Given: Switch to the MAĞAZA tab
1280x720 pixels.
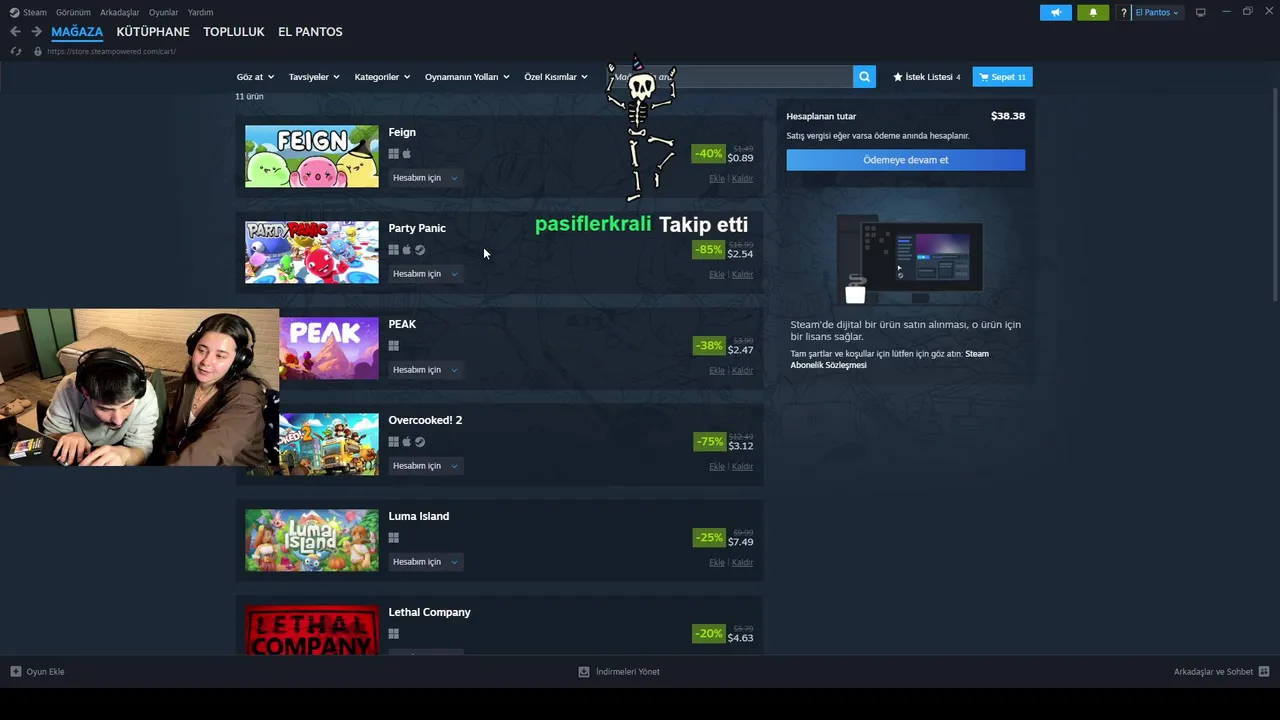Looking at the screenshot, I should (x=77, y=32).
